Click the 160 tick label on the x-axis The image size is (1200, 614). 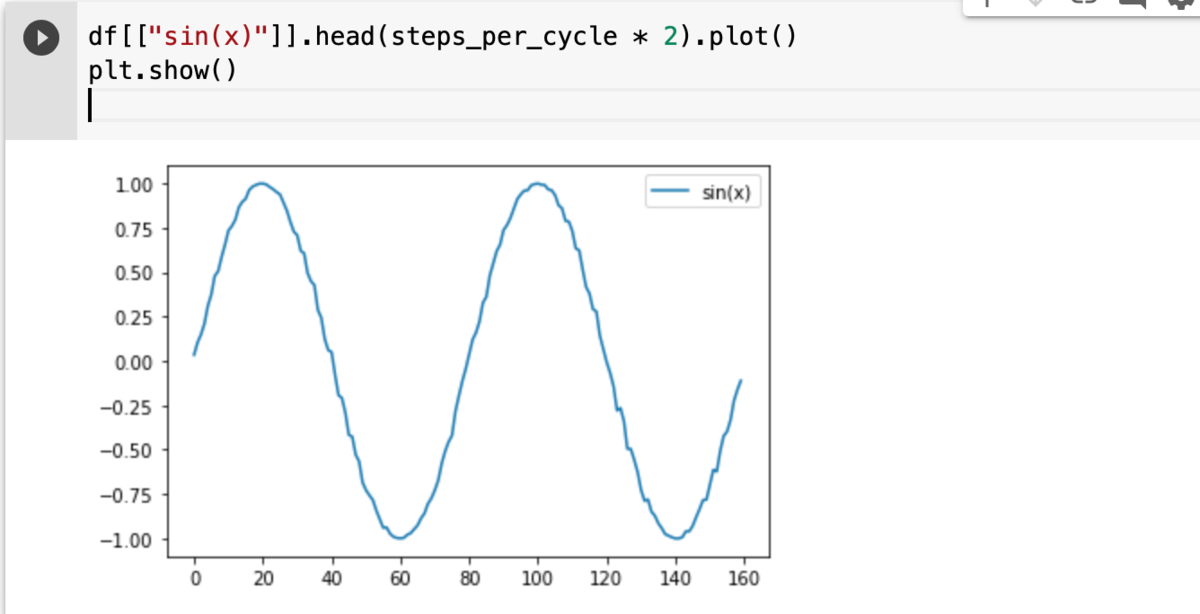[x=744, y=578]
